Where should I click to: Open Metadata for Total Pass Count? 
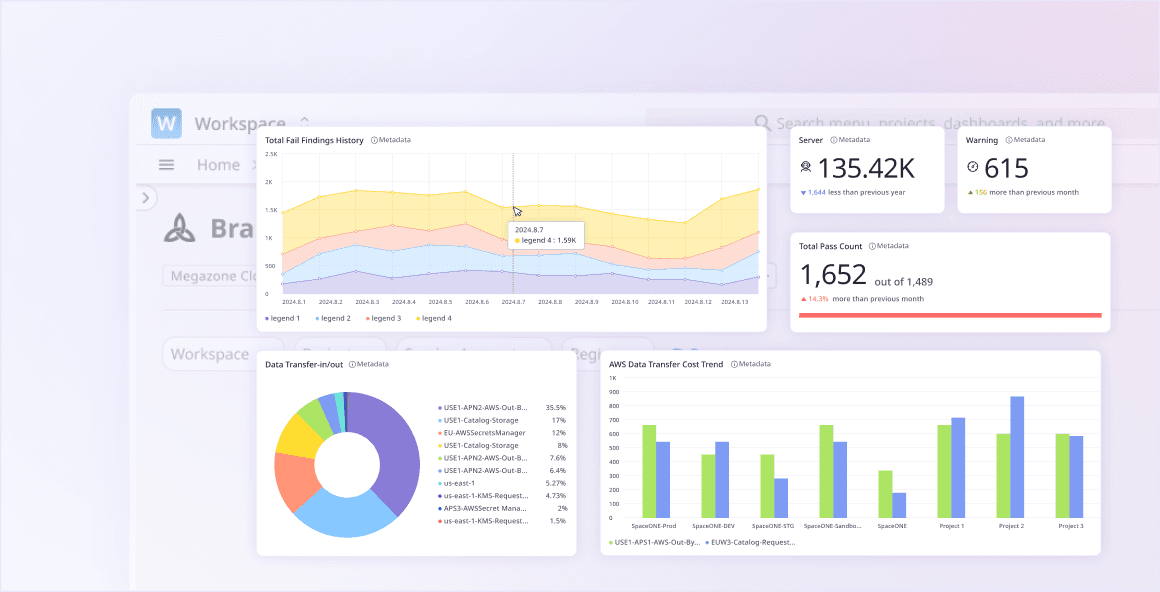888,246
